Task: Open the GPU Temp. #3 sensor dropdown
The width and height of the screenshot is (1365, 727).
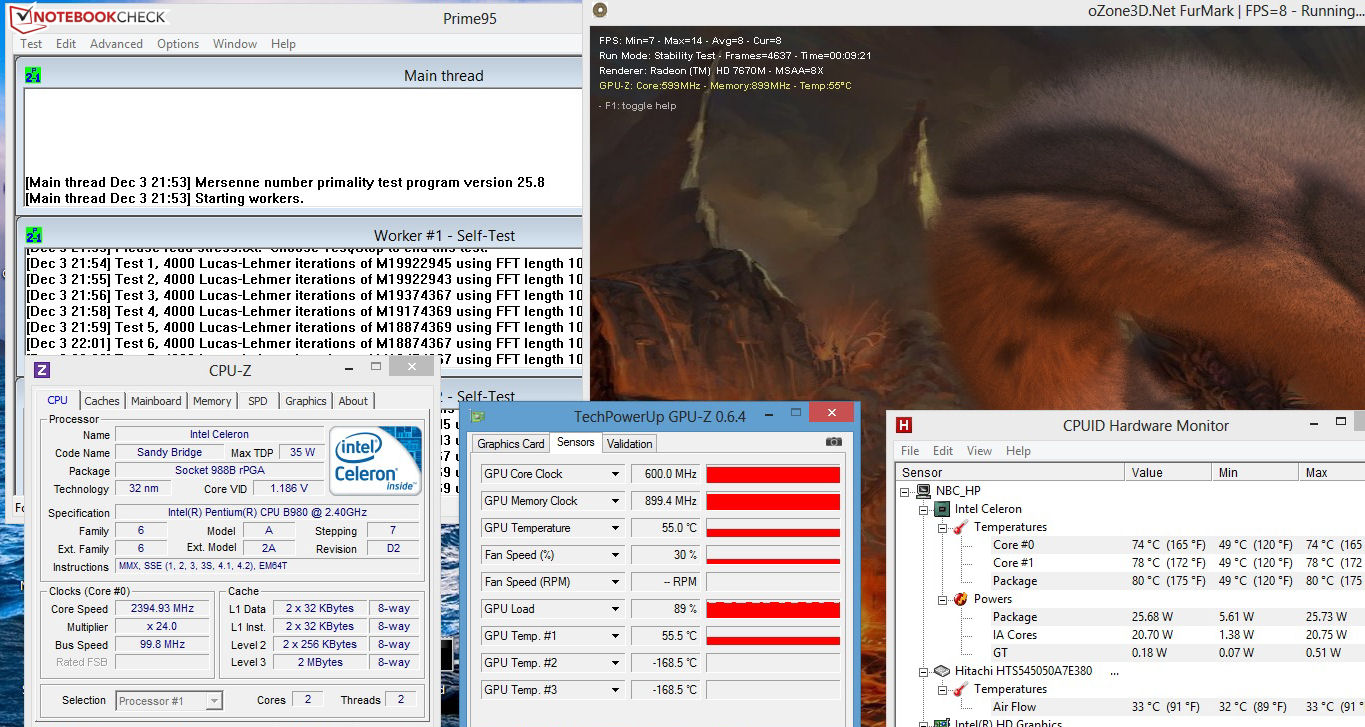Action: [616, 690]
